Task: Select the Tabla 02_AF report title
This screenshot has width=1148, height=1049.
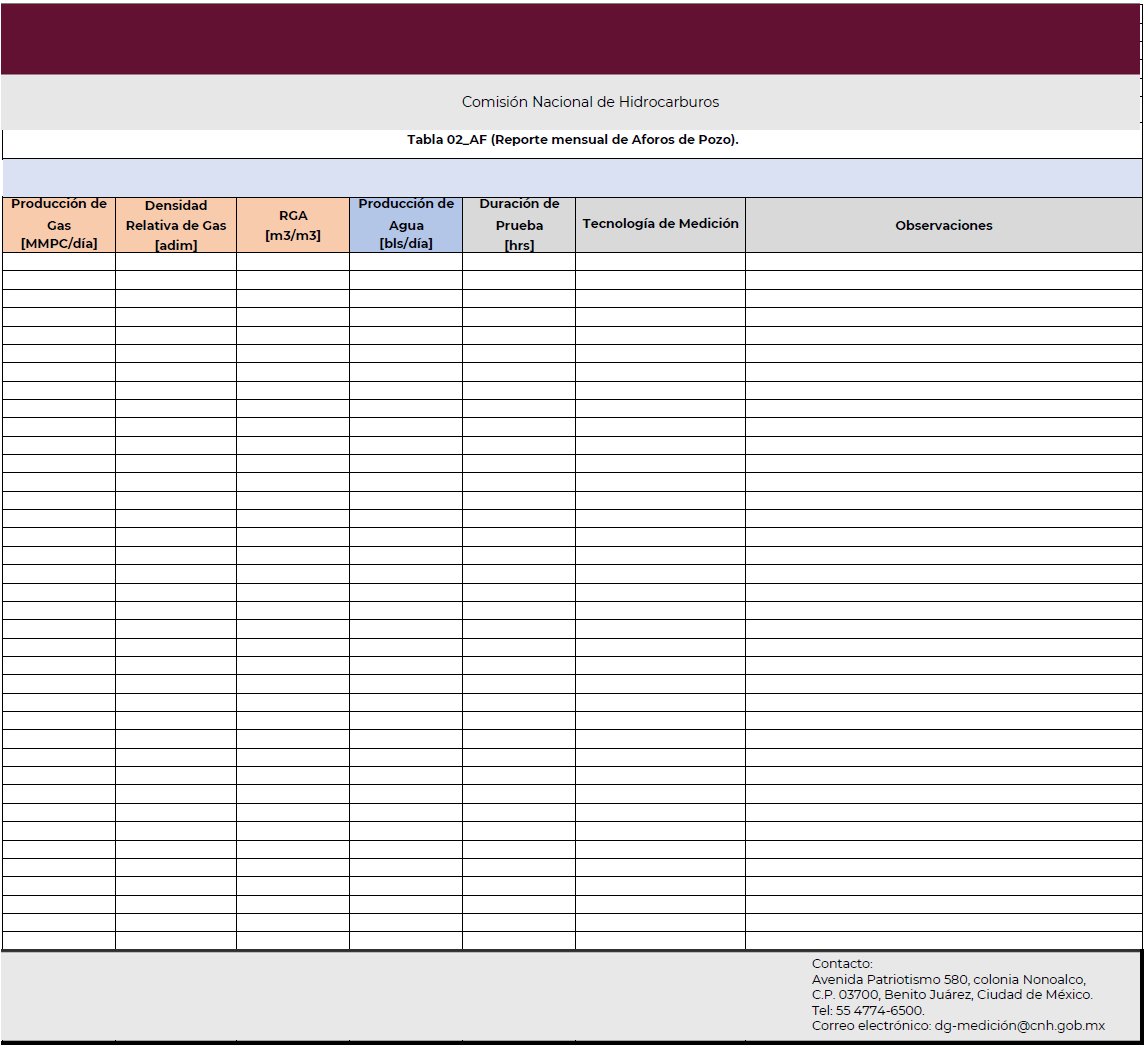Action: point(572,140)
